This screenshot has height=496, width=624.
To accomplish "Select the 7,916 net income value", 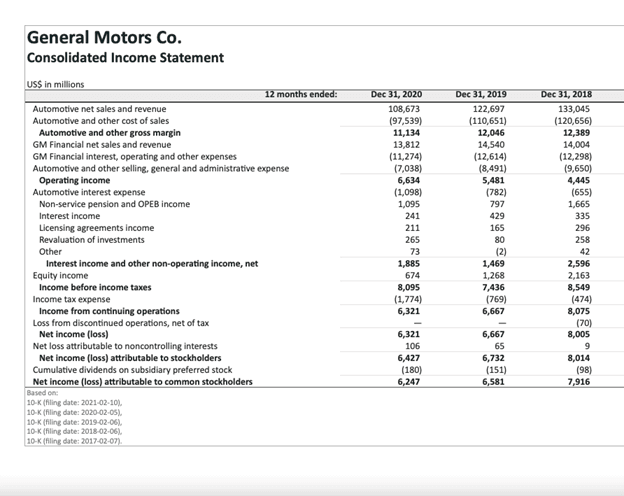I will click(575, 381).
